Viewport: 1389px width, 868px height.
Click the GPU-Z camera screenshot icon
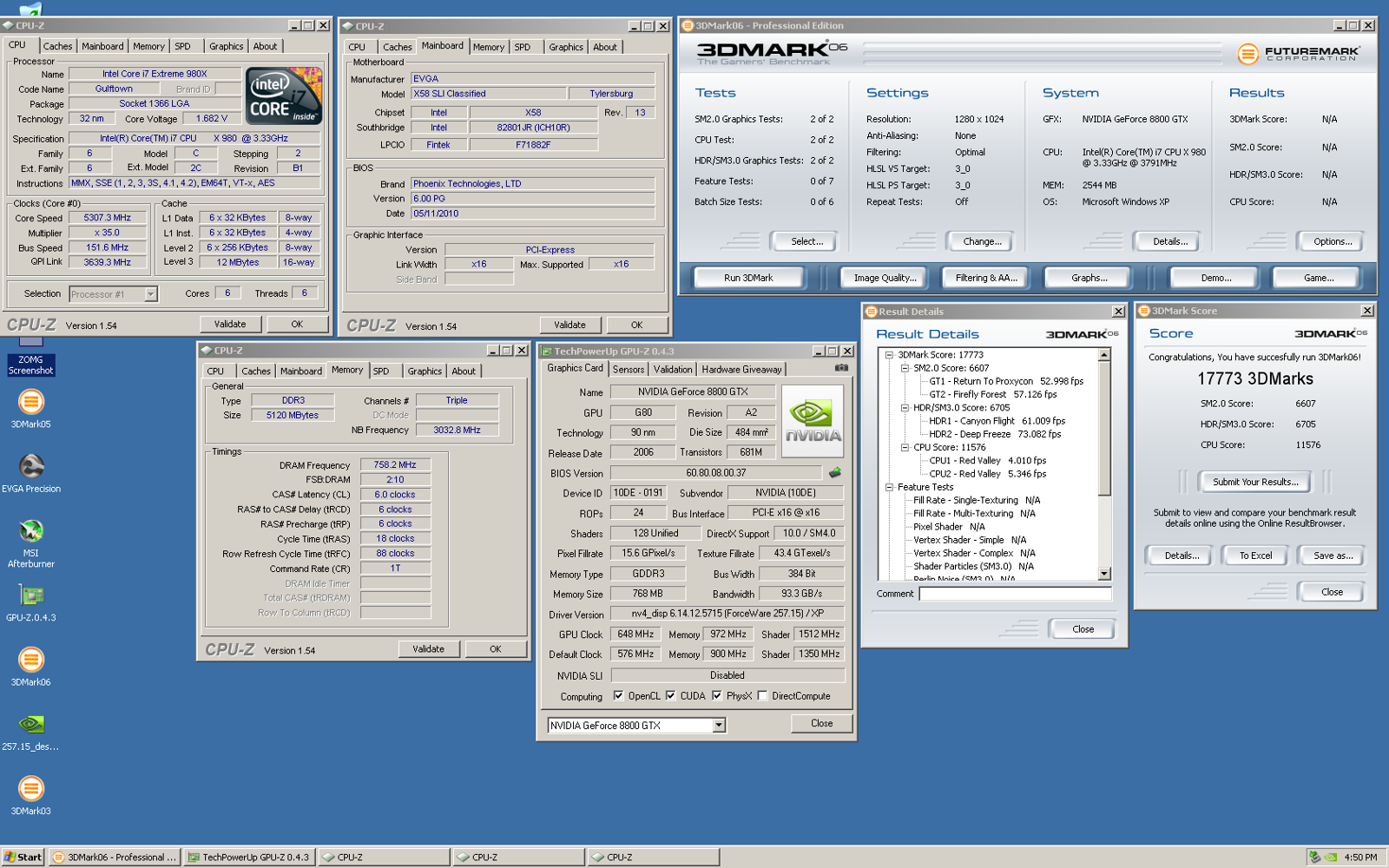(x=841, y=368)
